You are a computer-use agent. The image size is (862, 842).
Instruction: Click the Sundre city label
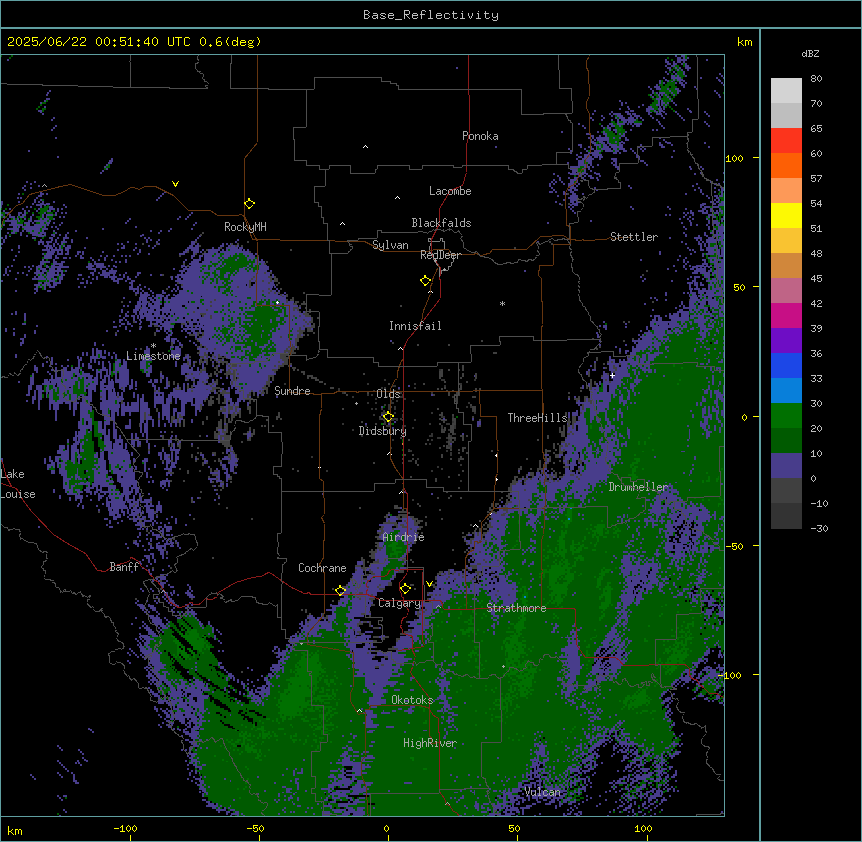pyautogui.click(x=292, y=391)
